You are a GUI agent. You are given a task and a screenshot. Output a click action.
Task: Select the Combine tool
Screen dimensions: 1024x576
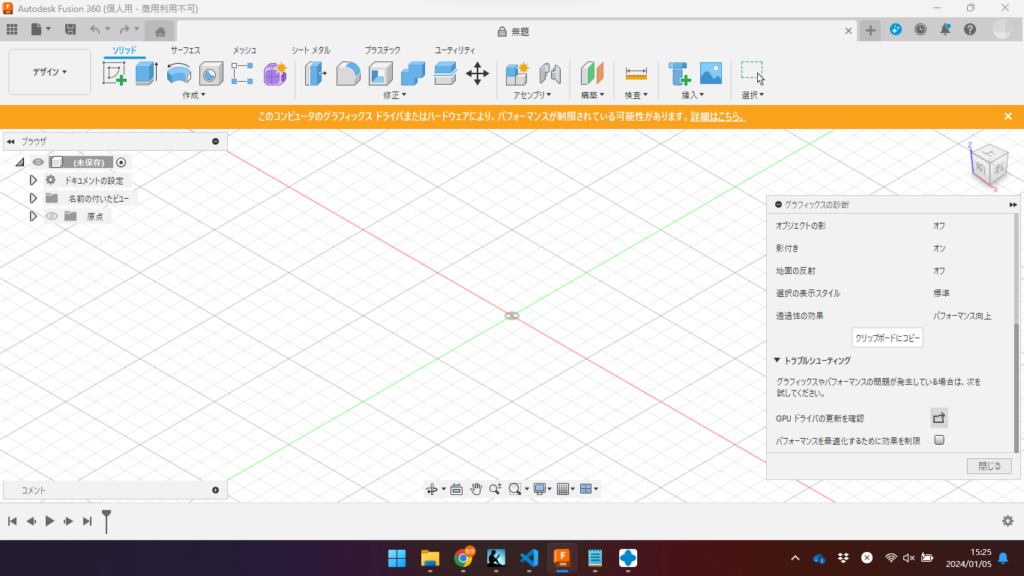click(413, 73)
